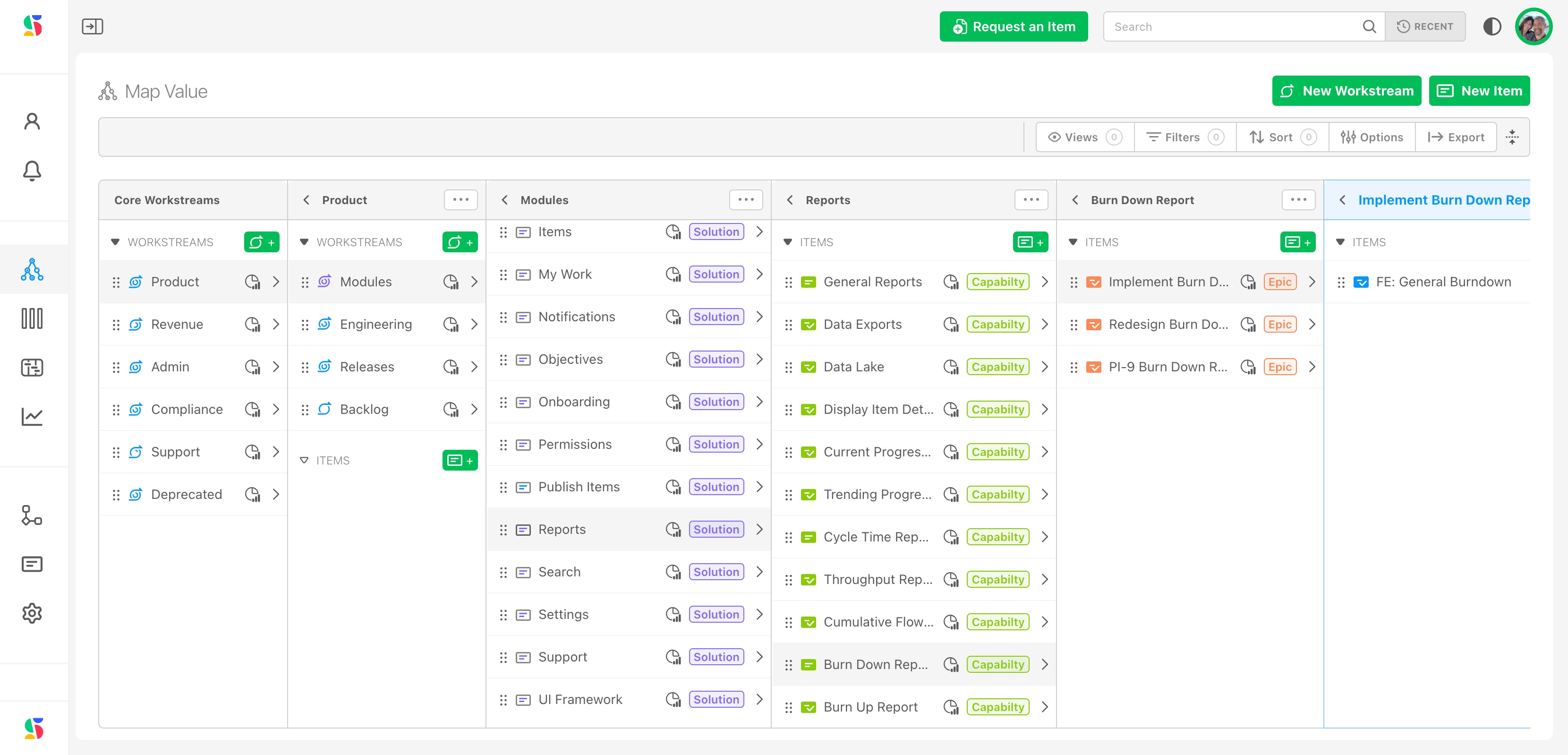Click the Map Value tree sidebar icon

point(32,270)
